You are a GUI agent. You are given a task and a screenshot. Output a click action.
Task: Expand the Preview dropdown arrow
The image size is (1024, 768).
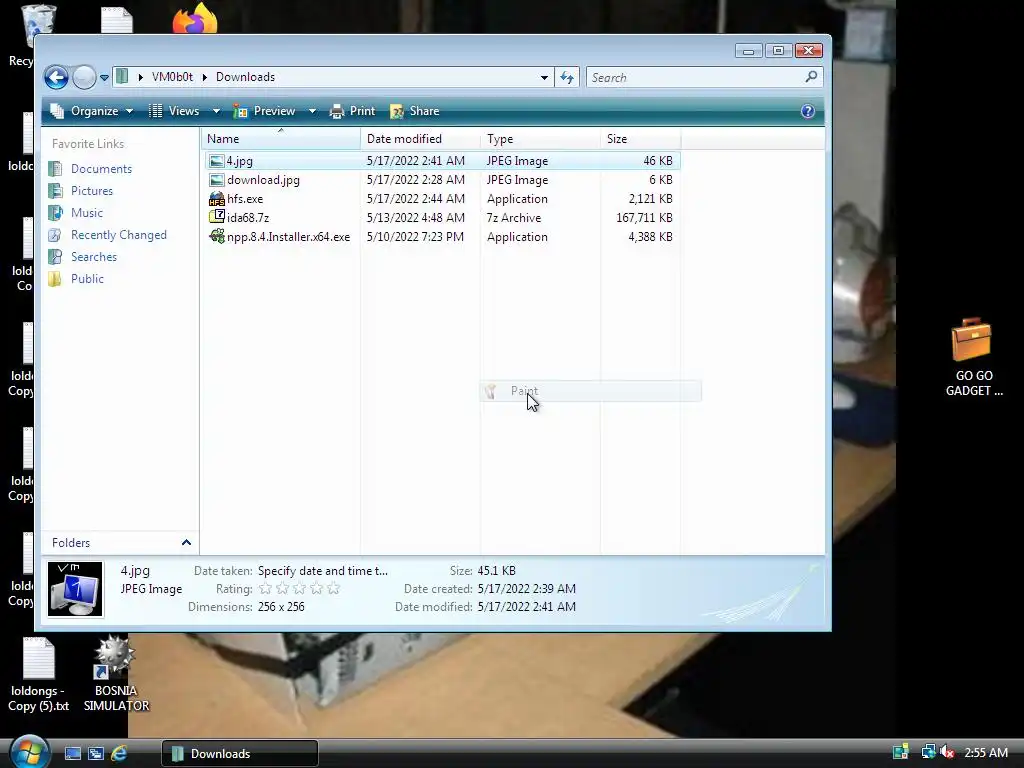pos(312,111)
